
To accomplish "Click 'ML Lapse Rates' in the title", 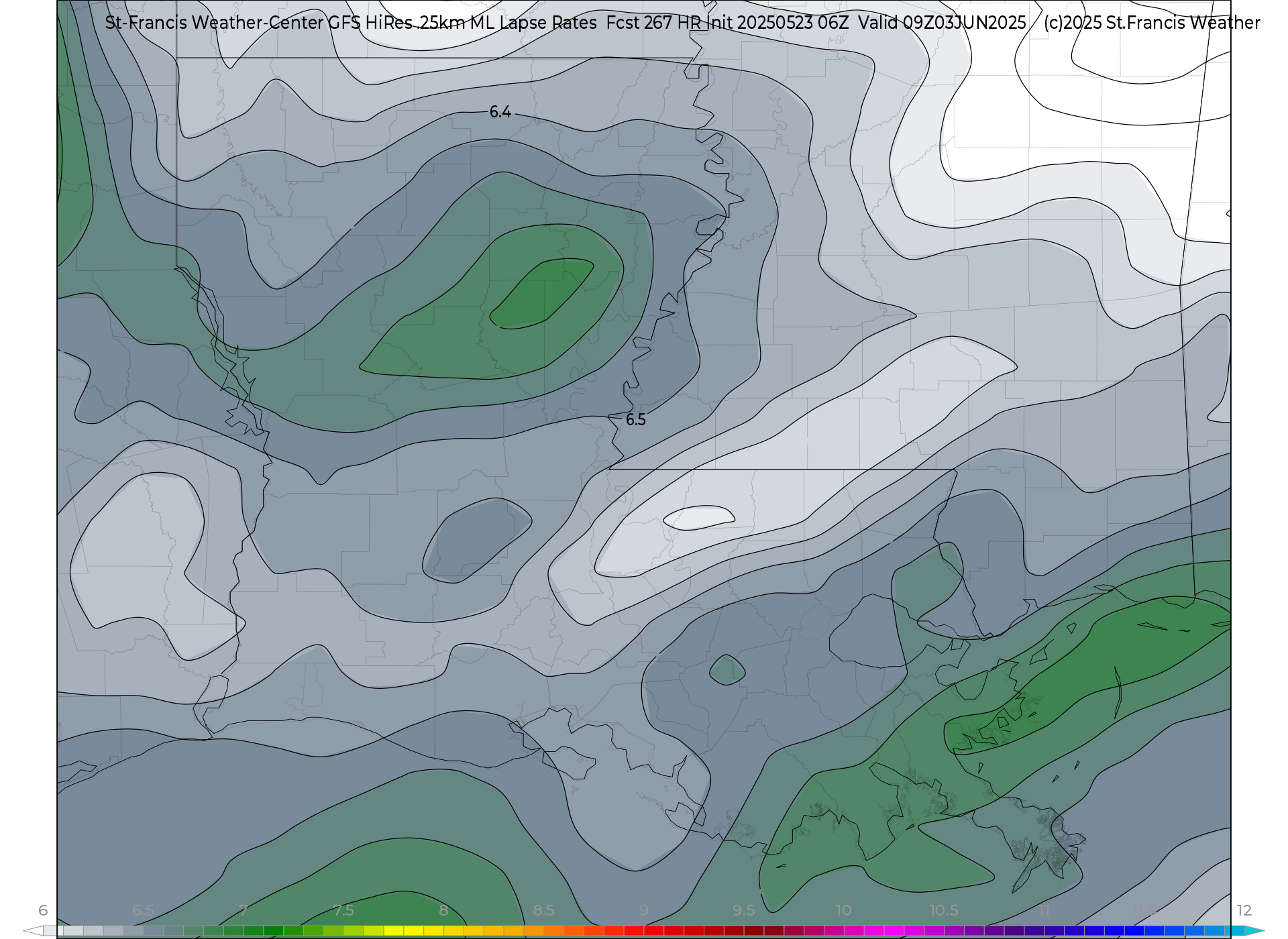I will point(533,23).
